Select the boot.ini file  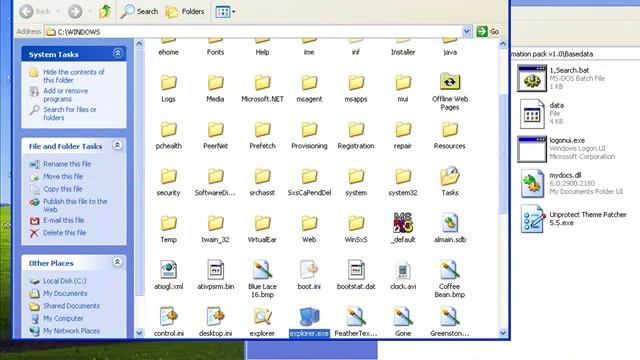[309, 275]
